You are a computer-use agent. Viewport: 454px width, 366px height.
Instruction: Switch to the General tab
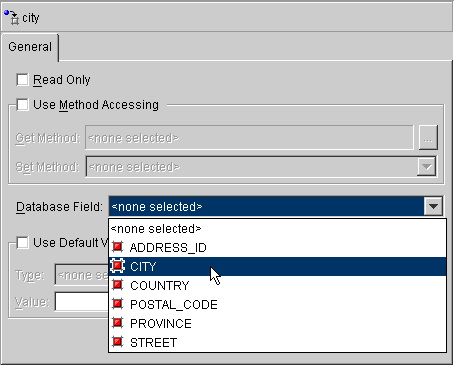(30, 47)
